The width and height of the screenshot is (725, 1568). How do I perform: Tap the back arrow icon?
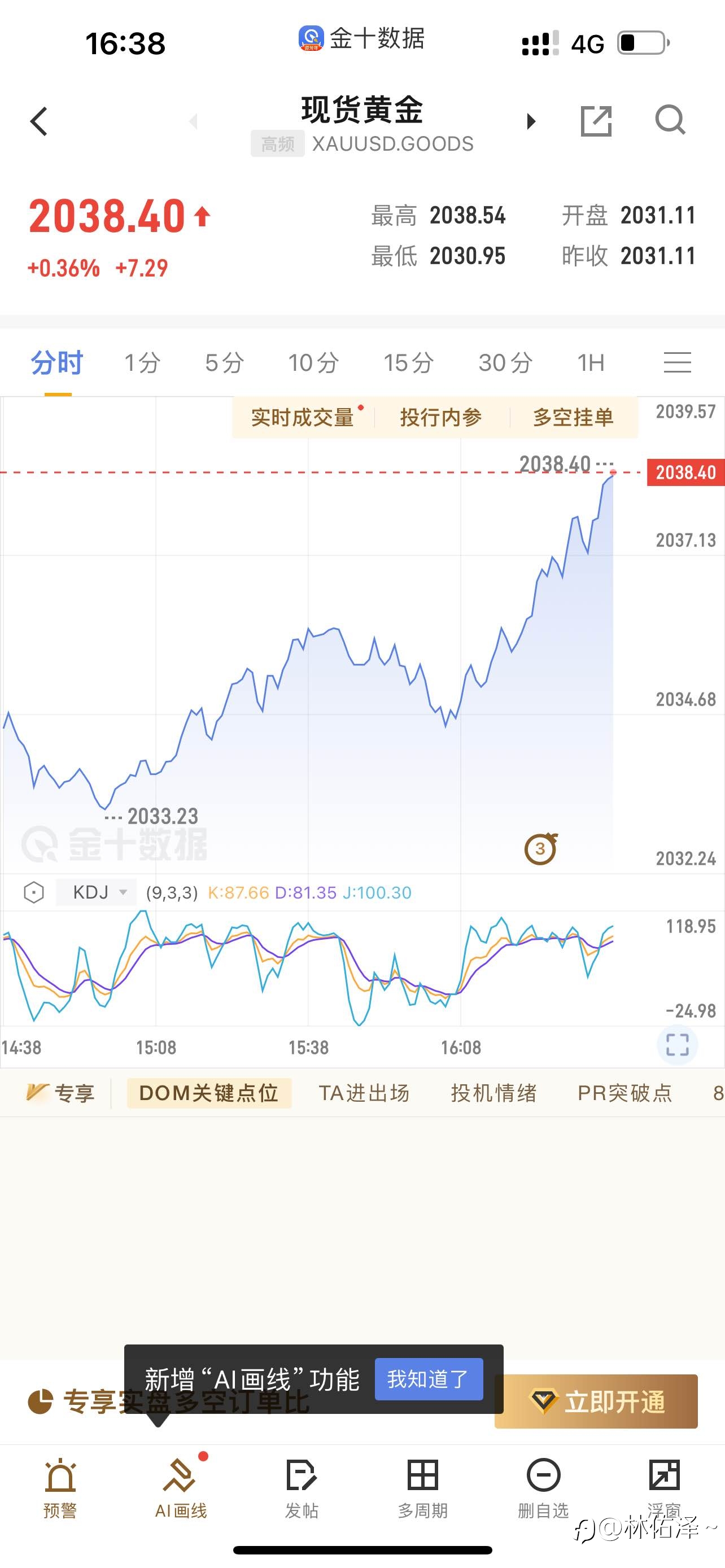(39, 121)
